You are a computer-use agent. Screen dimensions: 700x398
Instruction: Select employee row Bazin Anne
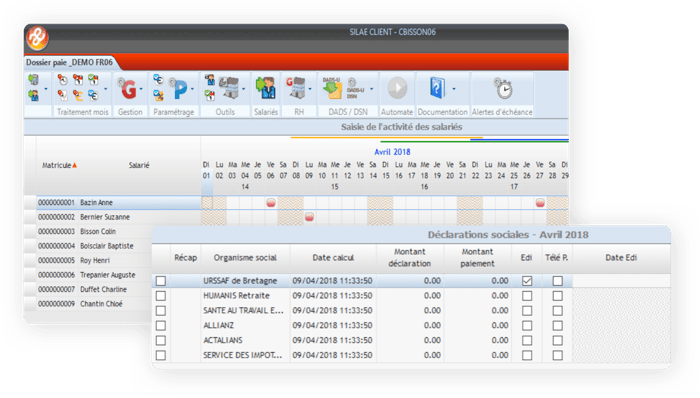[118, 203]
